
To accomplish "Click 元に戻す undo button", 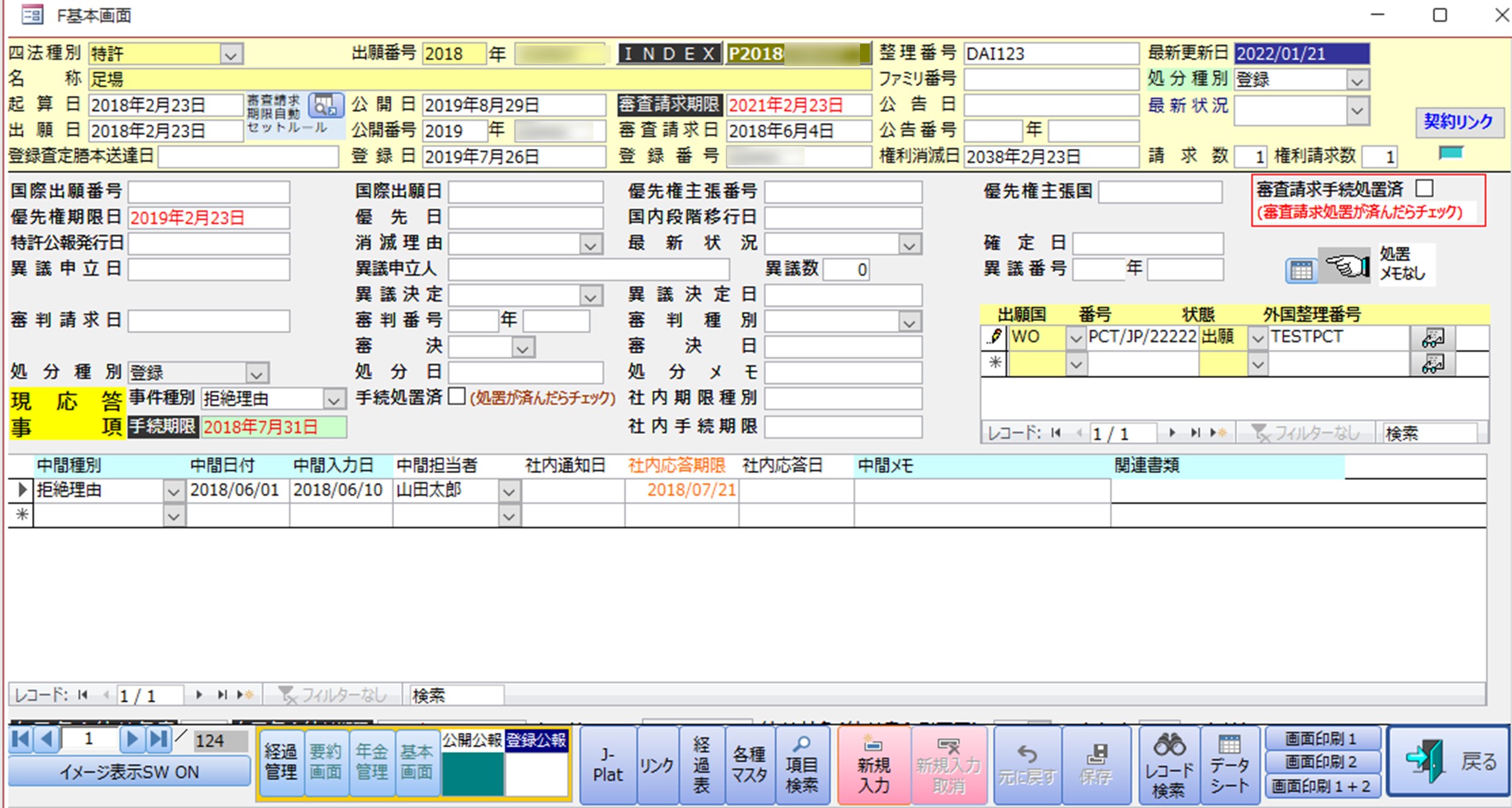I will (1027, 766).
